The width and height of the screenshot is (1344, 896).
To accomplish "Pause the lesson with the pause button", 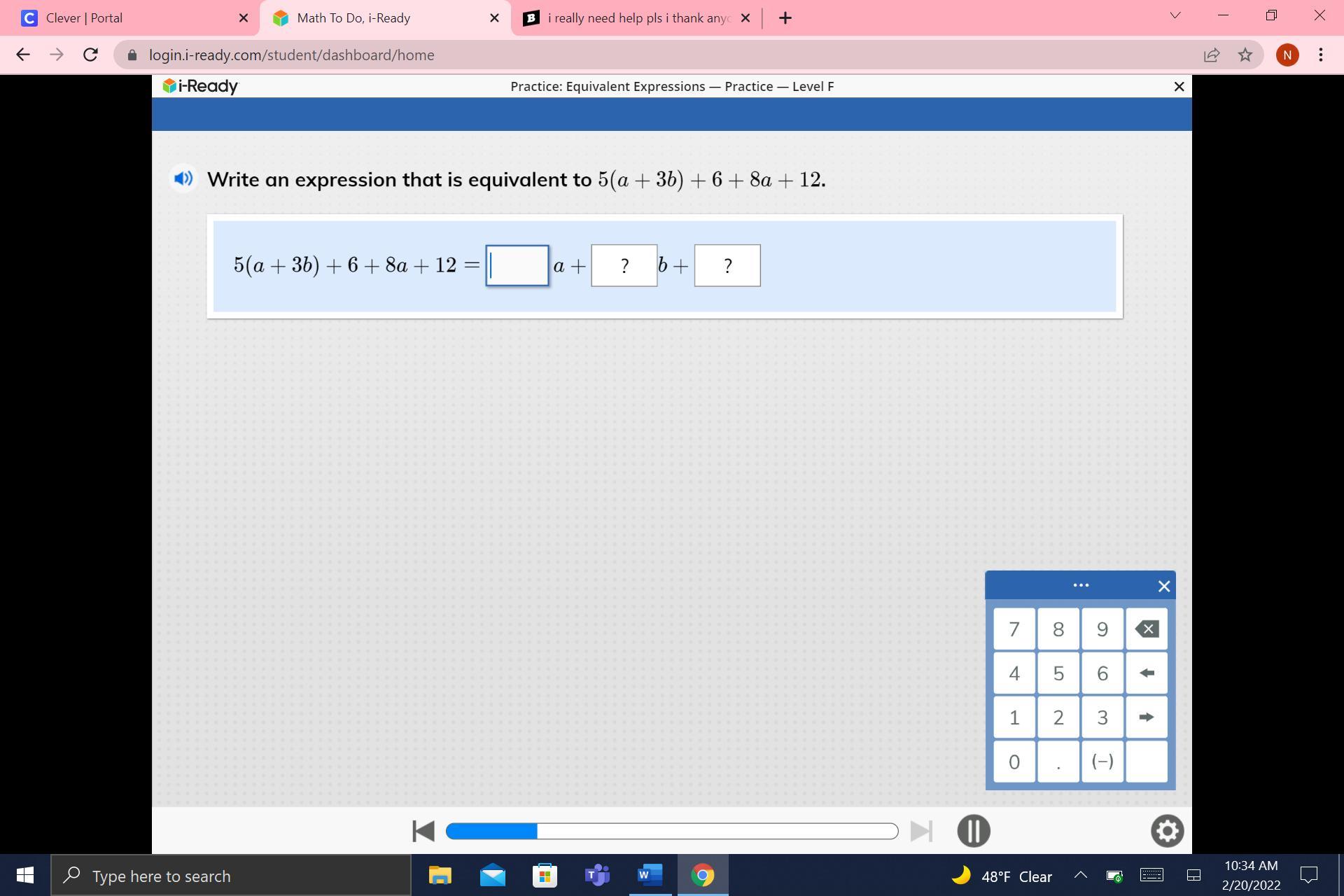I will click(973, 831).
